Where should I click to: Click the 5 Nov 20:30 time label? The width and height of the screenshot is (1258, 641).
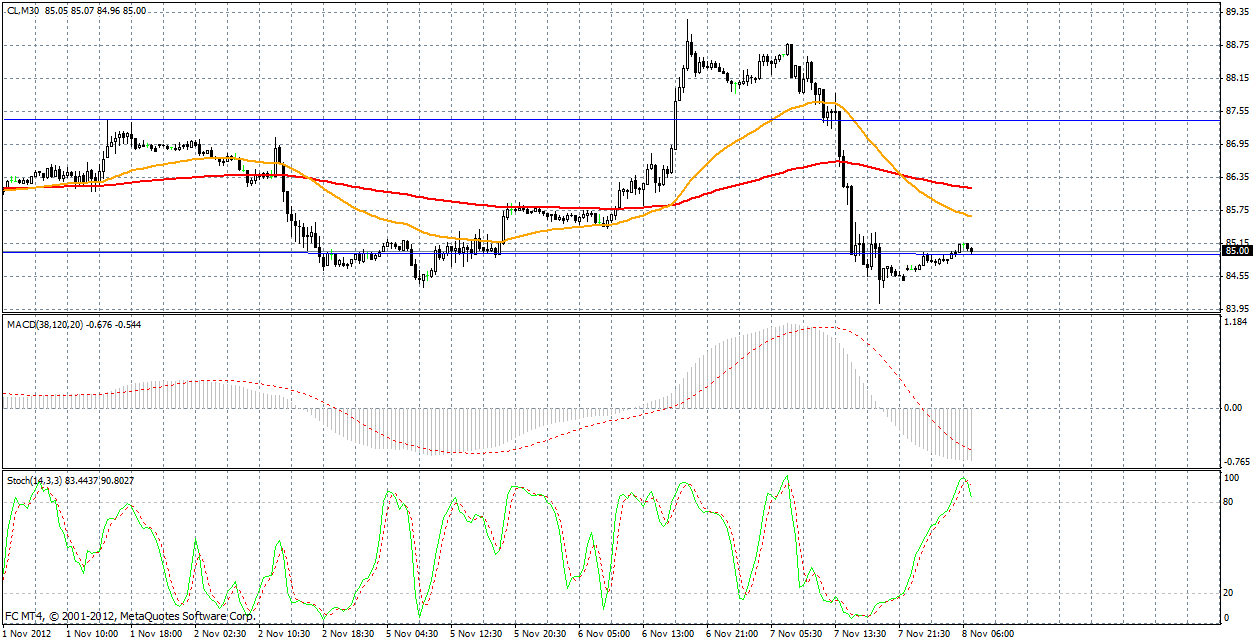tap(541, 633)
